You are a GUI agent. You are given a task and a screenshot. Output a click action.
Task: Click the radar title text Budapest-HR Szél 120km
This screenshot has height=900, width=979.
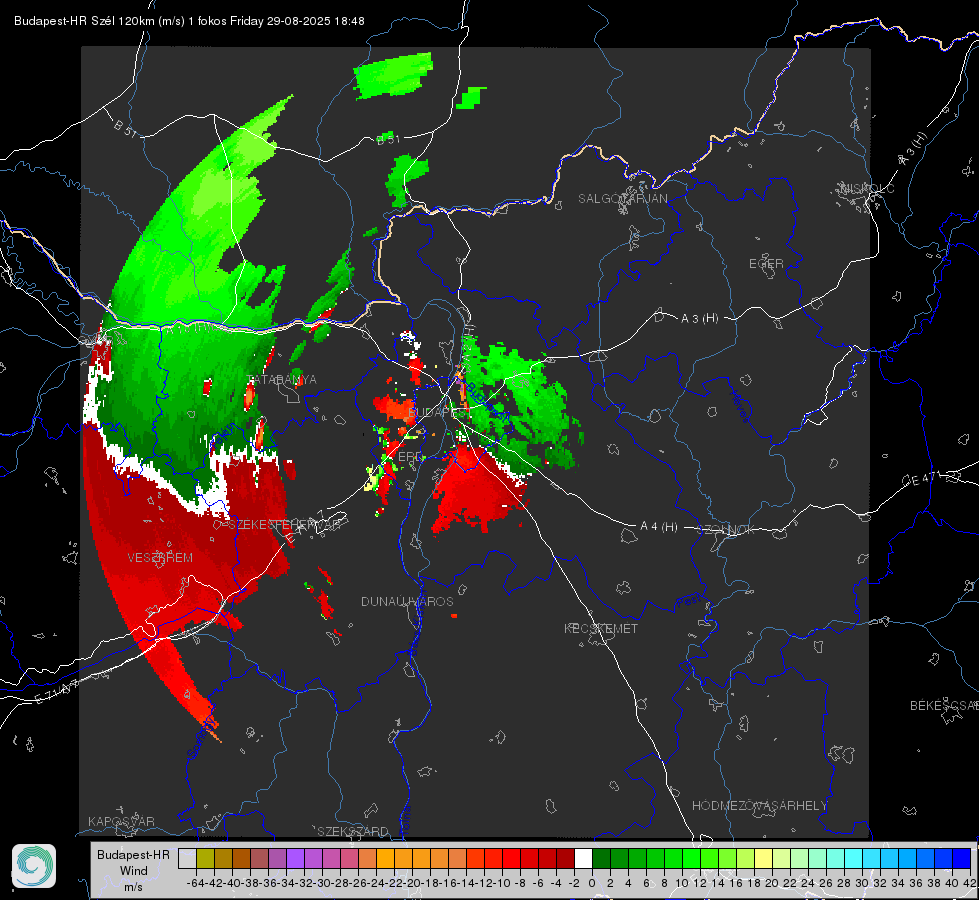point(84,21)
